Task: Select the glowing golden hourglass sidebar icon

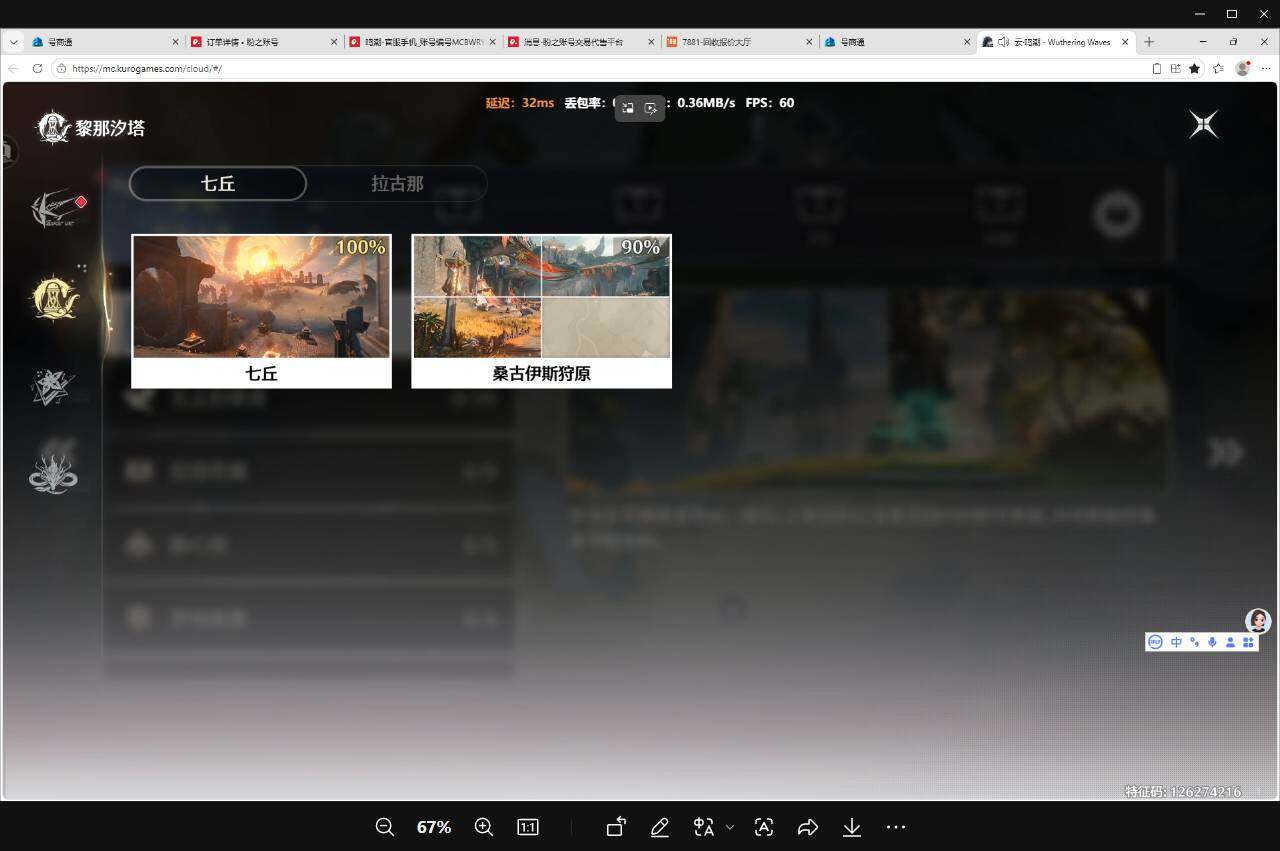Action: tap(54, 298)
